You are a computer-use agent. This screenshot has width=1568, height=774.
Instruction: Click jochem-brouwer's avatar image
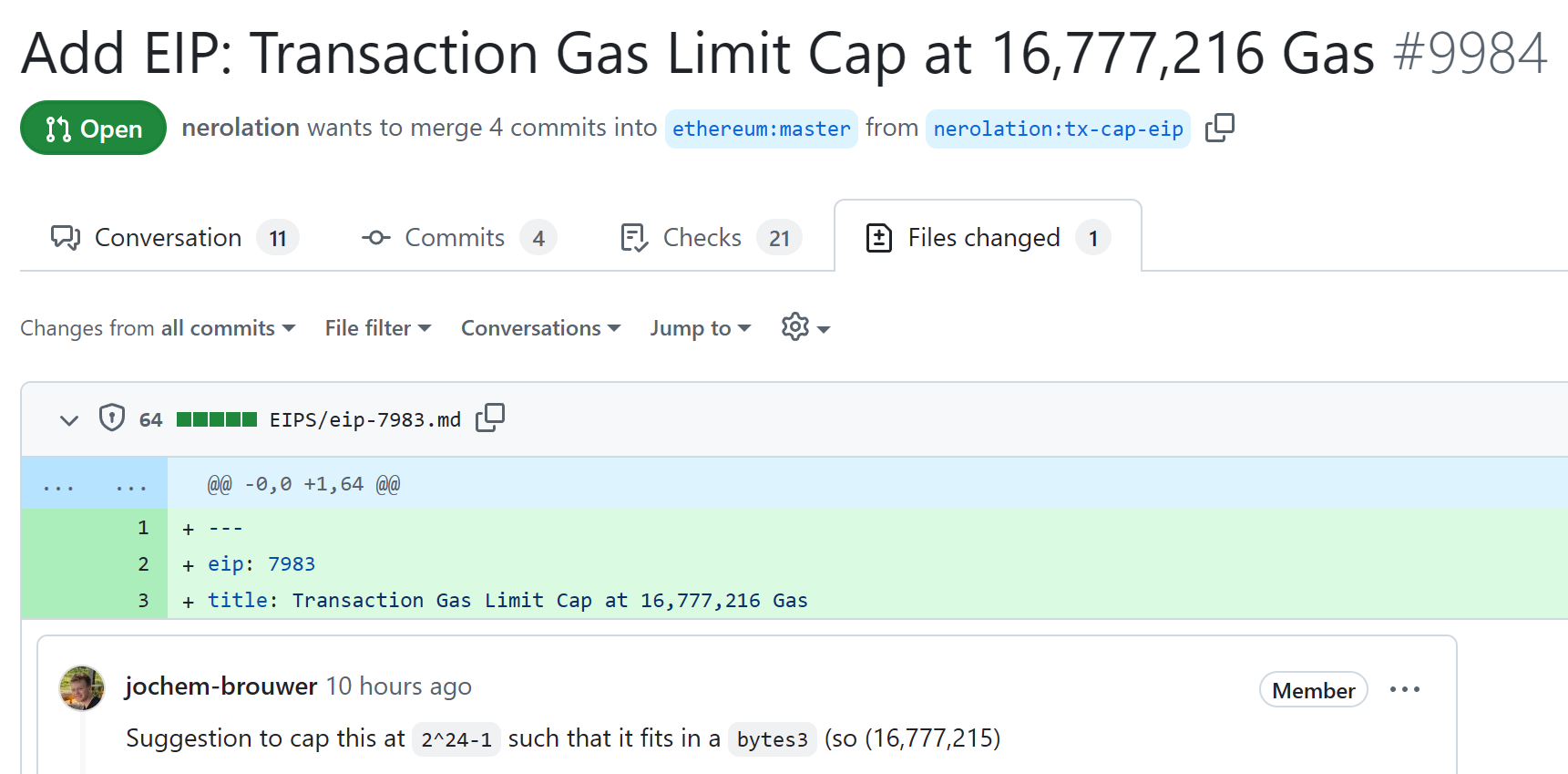click(x=82, y=688)
